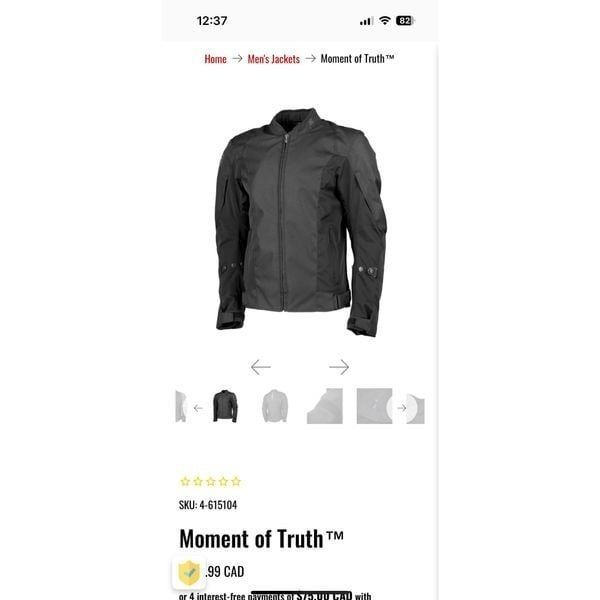Screen dimensions: 600x600
Task: Select the sleeve close-up thumbnail
Action: [x=324, y=406]
